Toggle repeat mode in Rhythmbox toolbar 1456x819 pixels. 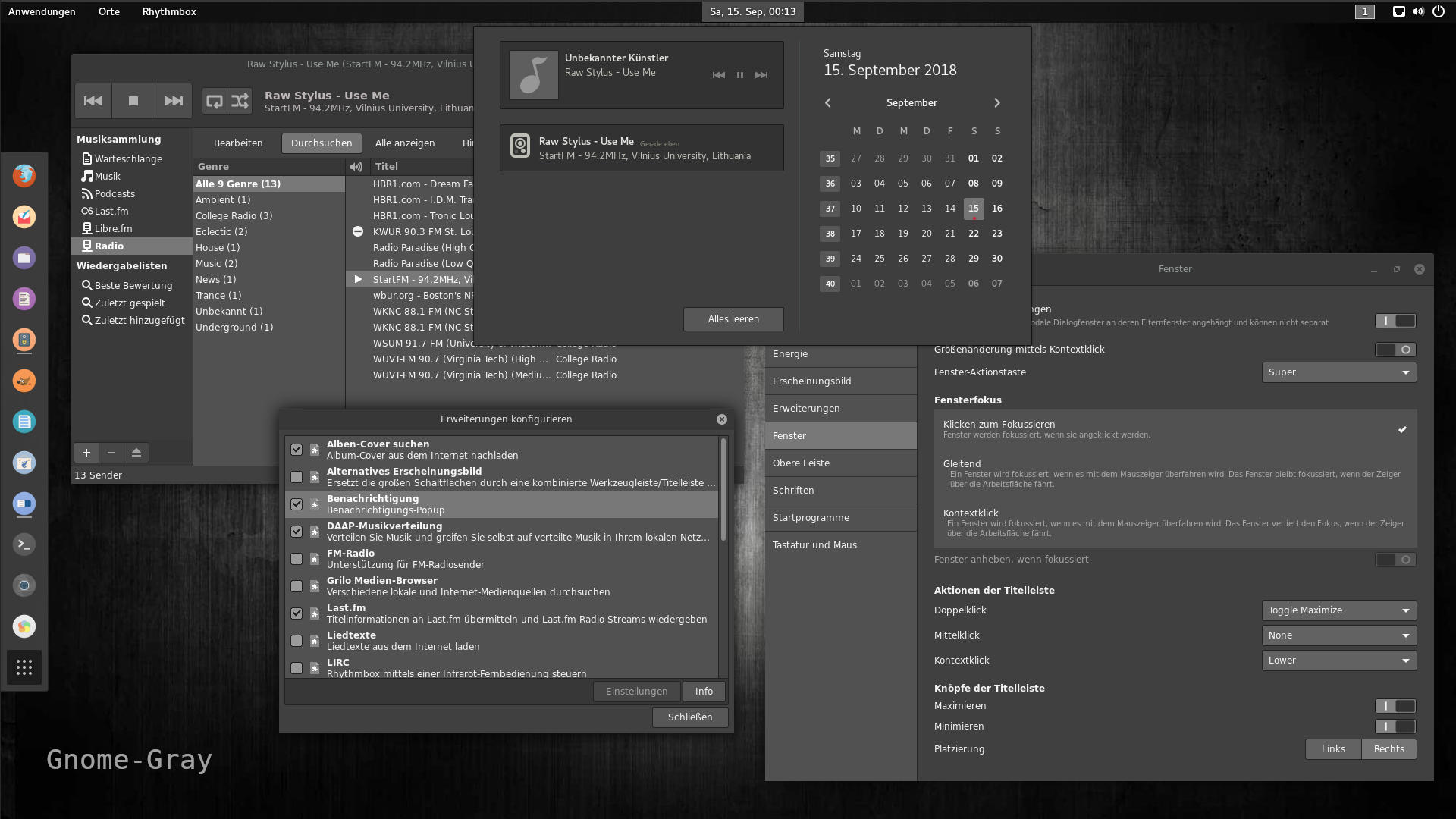pos(215,101)
